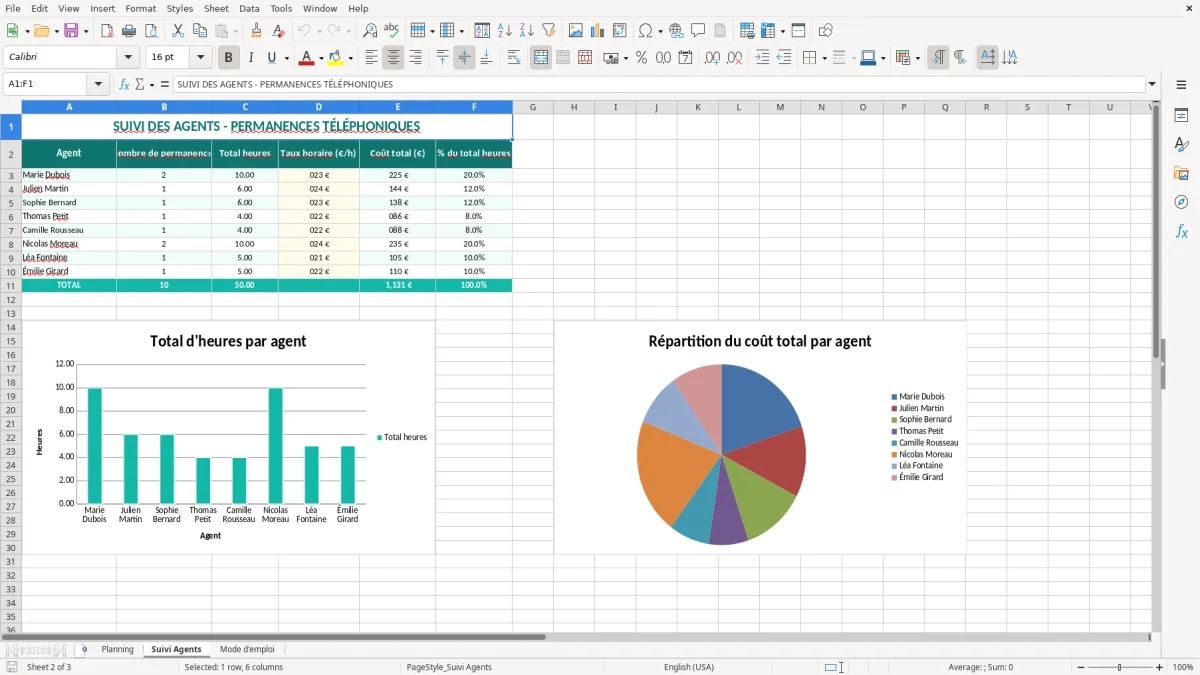Toggle Align Left
Viewport: 1200px width, 675px height.
(371, 58)
